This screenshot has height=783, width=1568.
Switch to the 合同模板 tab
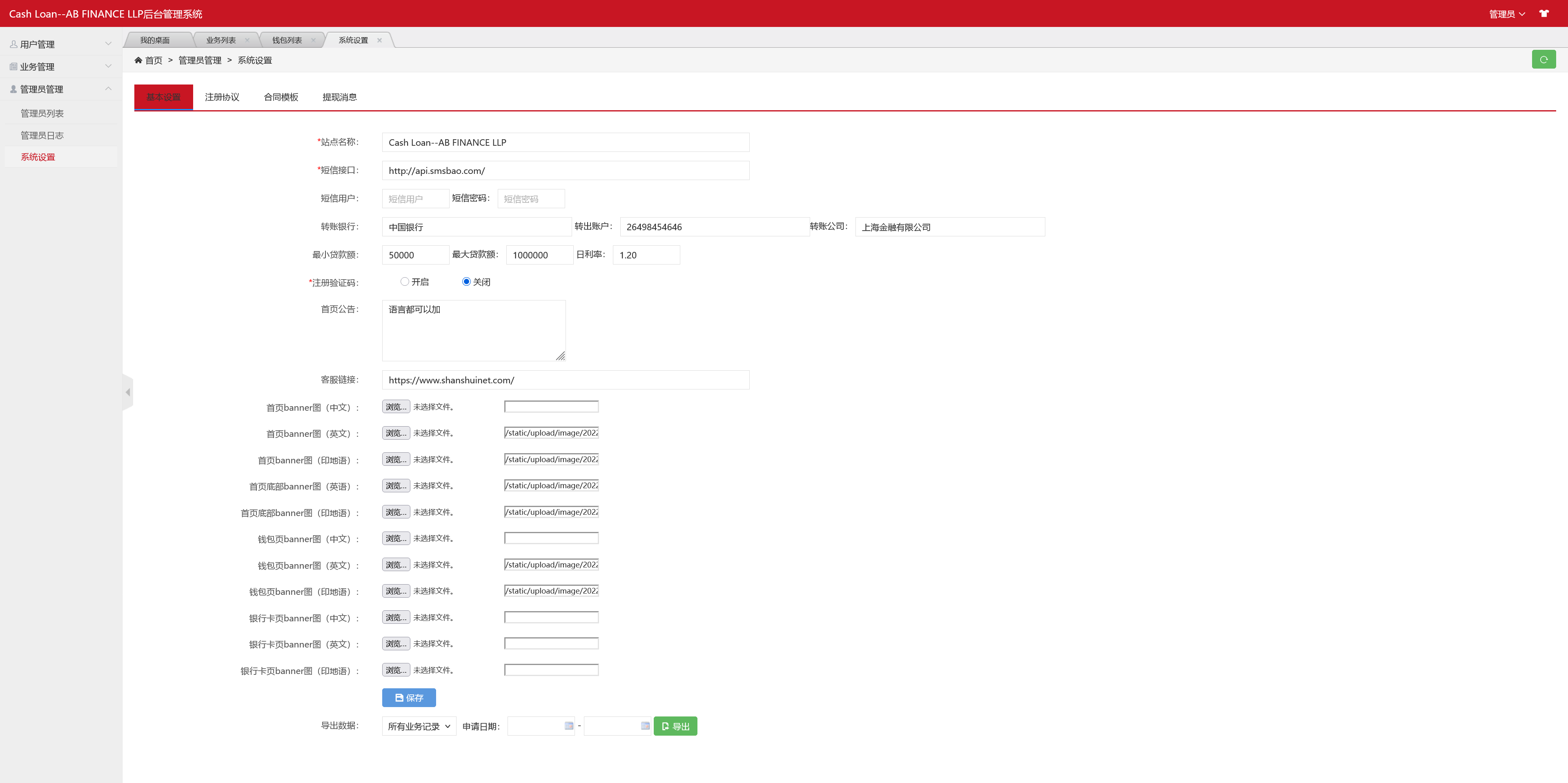pyautogui.click(x=281, y=97)
